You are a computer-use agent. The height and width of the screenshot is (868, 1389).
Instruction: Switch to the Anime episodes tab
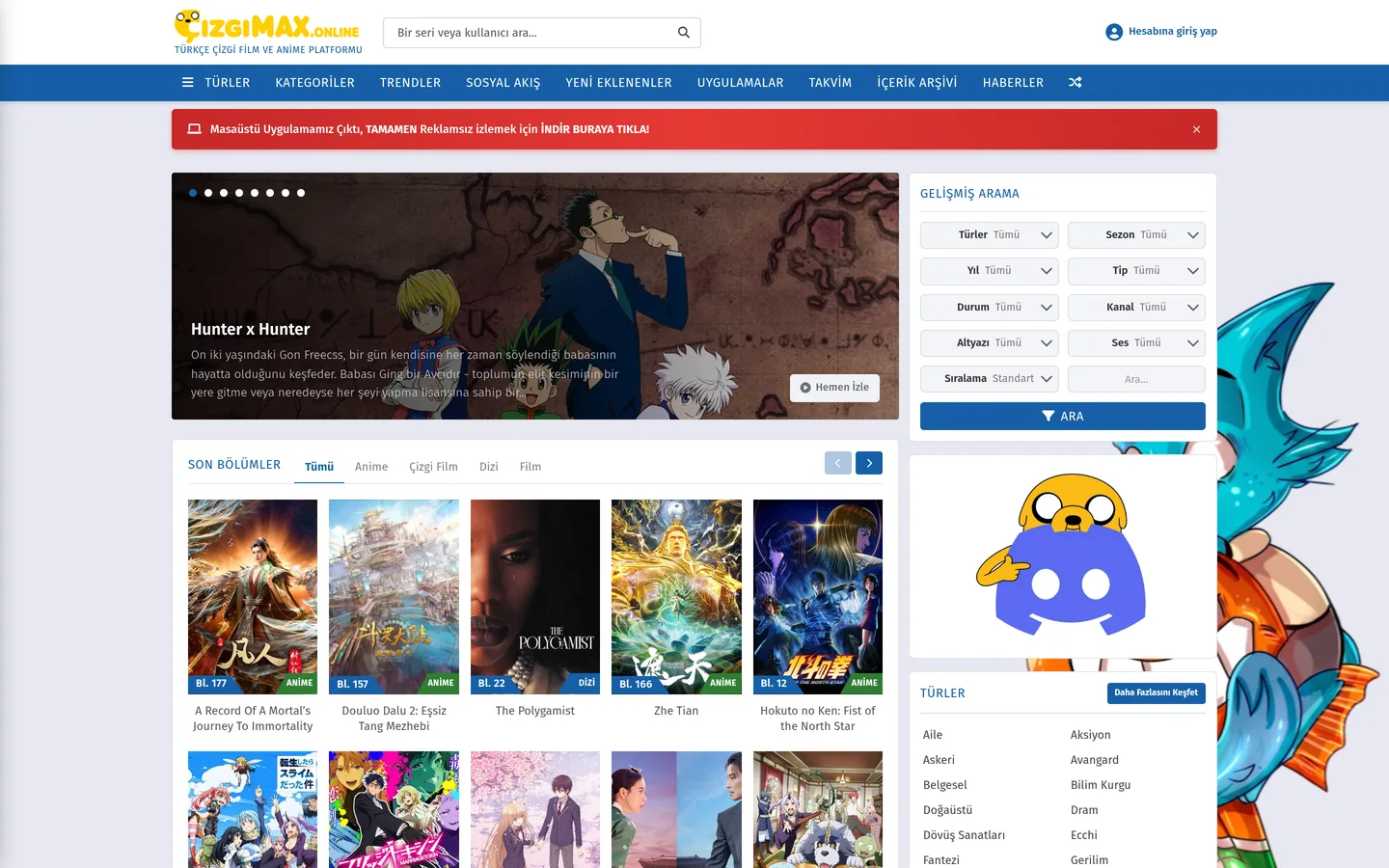tap(371, 467)
